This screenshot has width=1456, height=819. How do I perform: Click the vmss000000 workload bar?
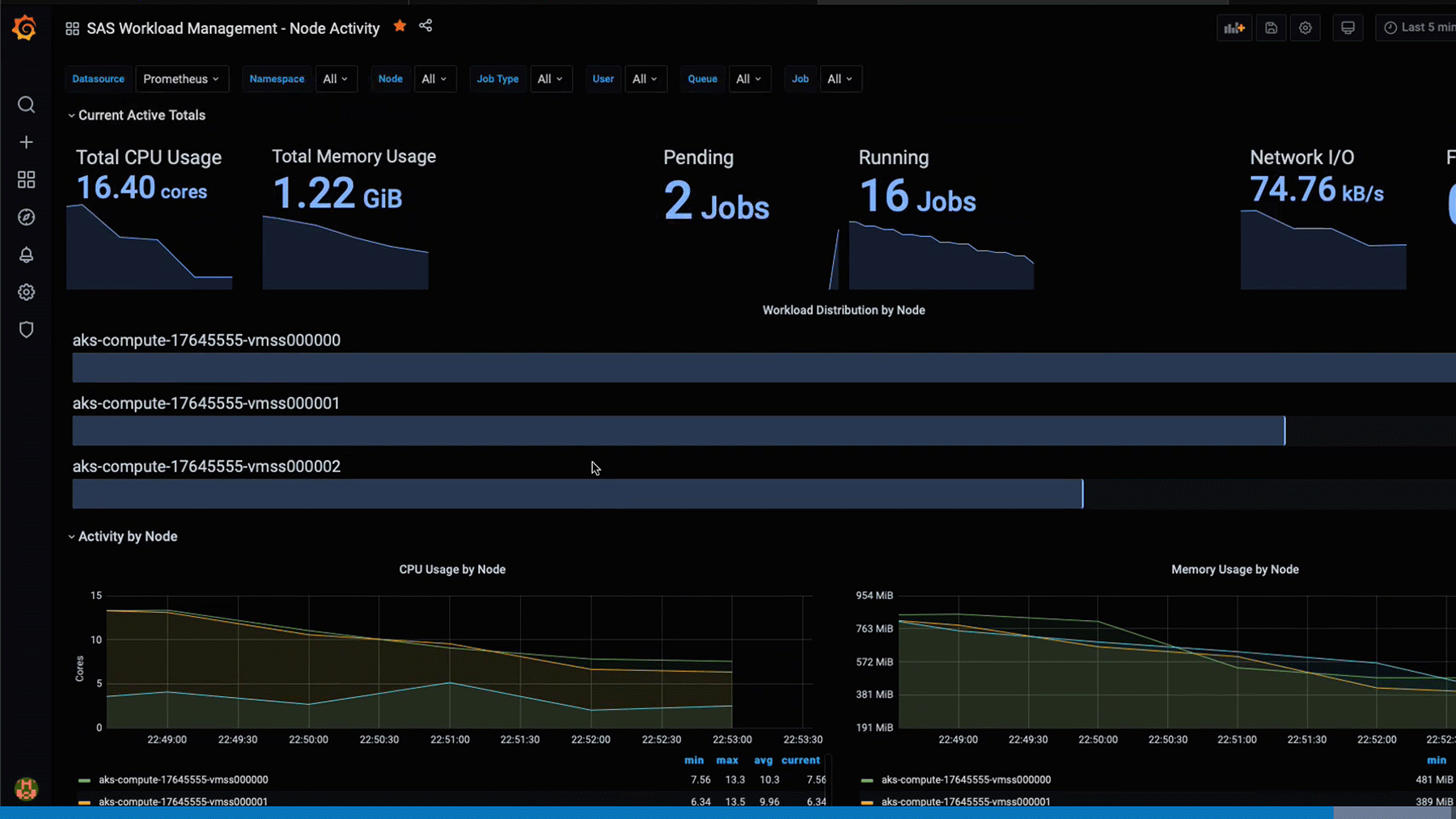[764, 368]
